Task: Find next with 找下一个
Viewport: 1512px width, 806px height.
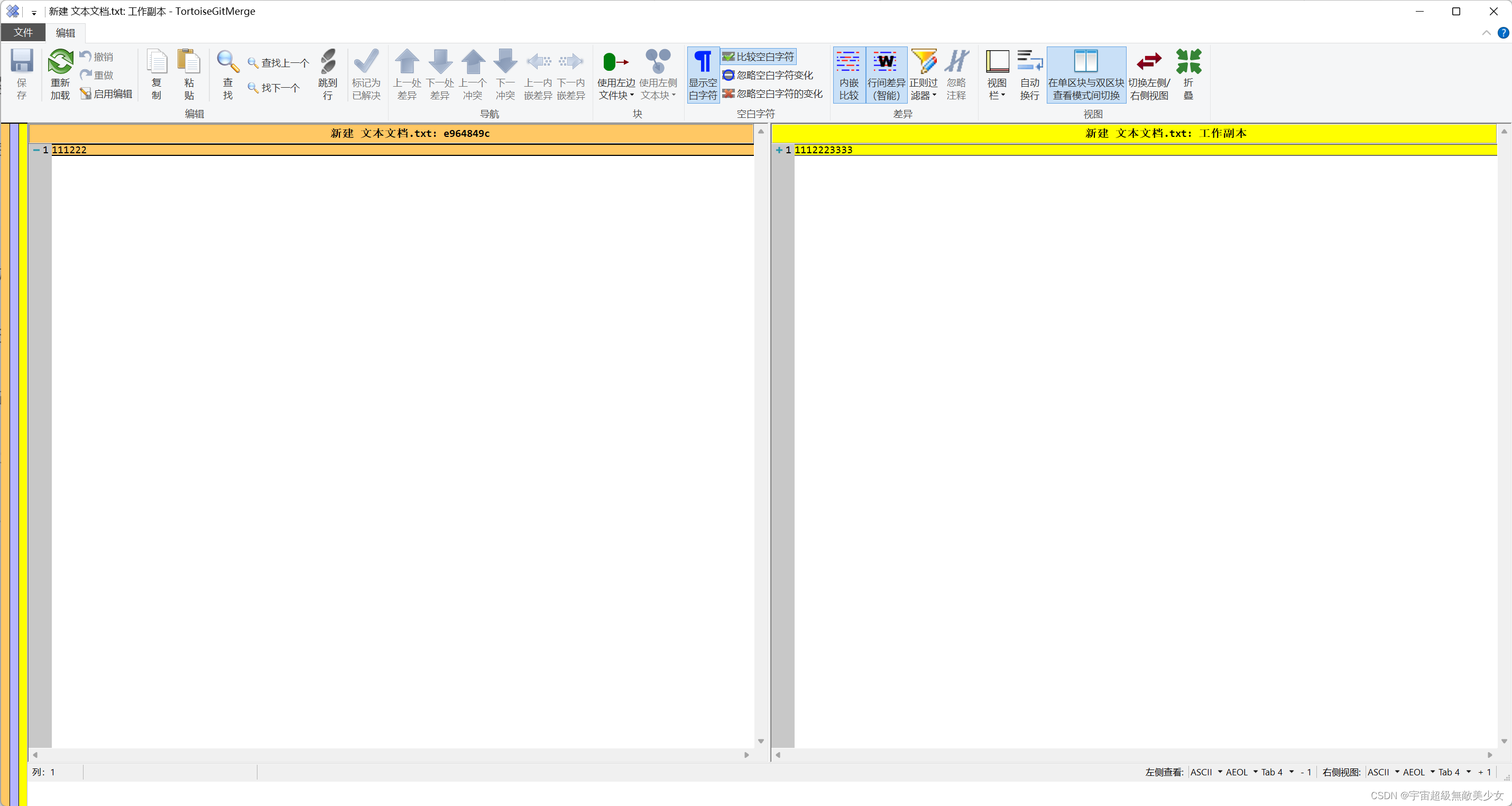Action: [273, 88]
